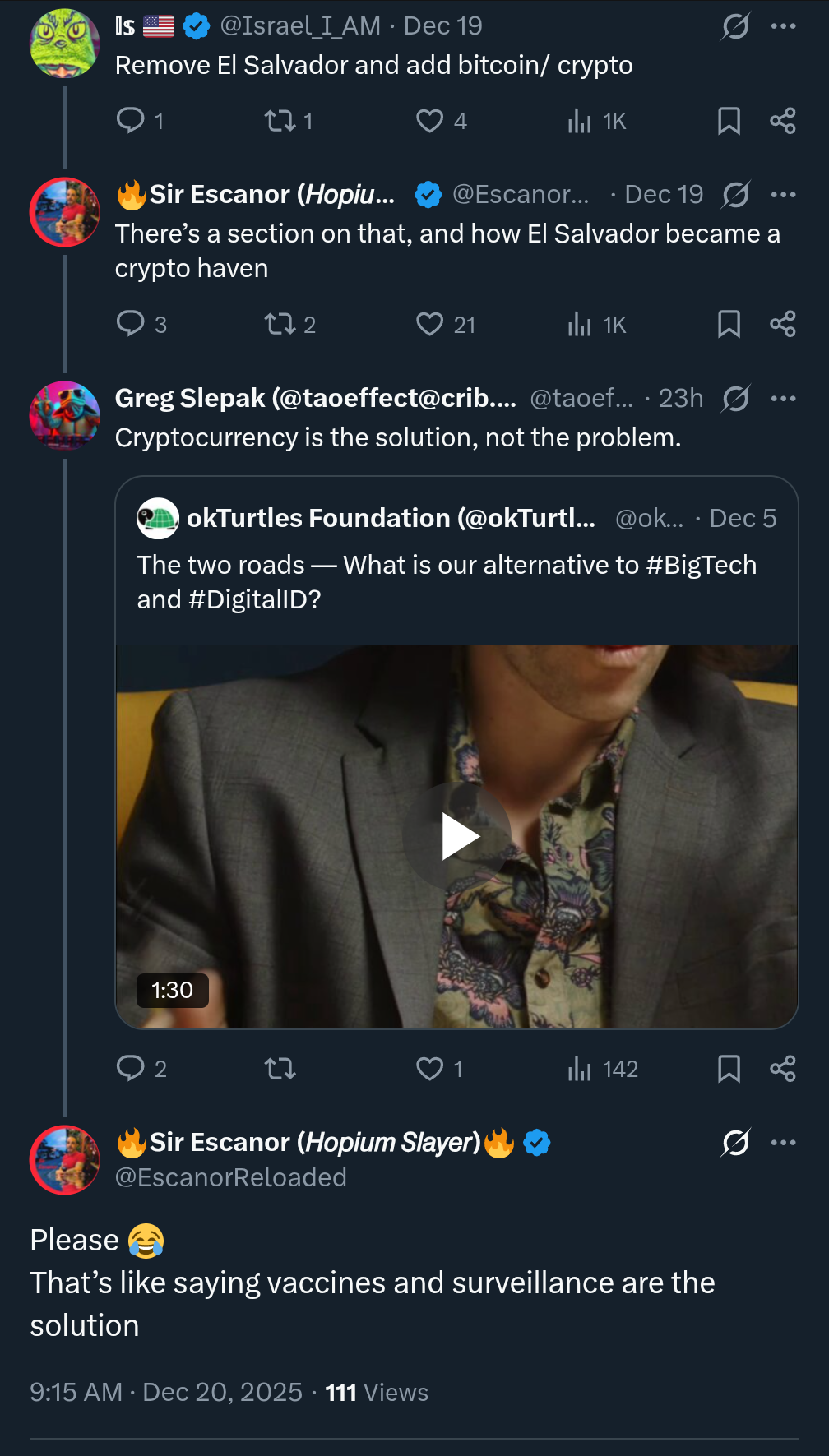
Task: Share the quoted okTurtles post
Action: 781,1069
